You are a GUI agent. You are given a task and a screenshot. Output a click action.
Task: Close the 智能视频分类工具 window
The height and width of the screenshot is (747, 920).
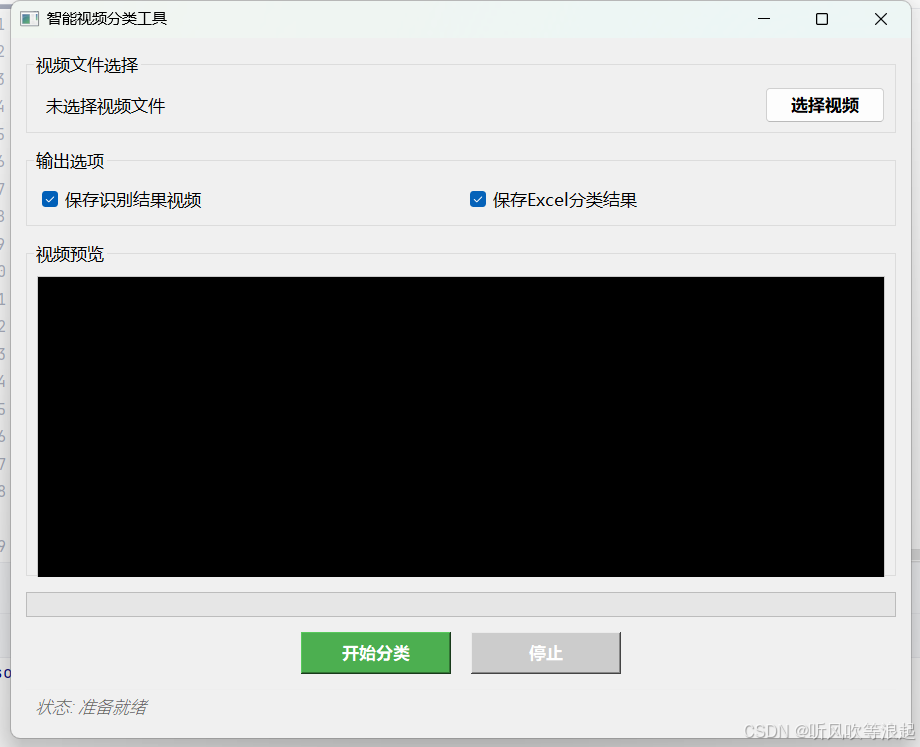point(881,19)
